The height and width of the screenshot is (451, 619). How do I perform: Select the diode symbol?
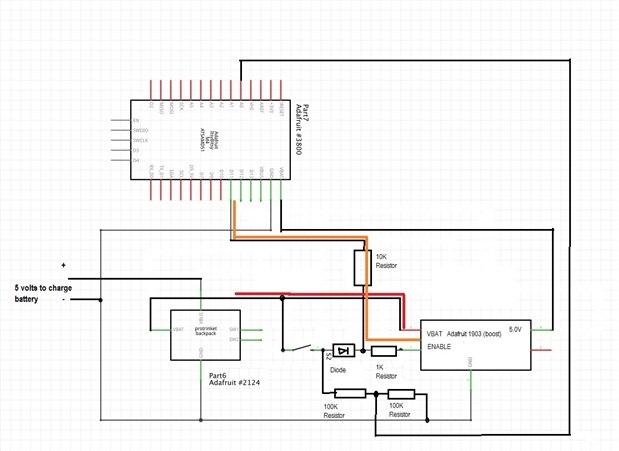(343, 350)
